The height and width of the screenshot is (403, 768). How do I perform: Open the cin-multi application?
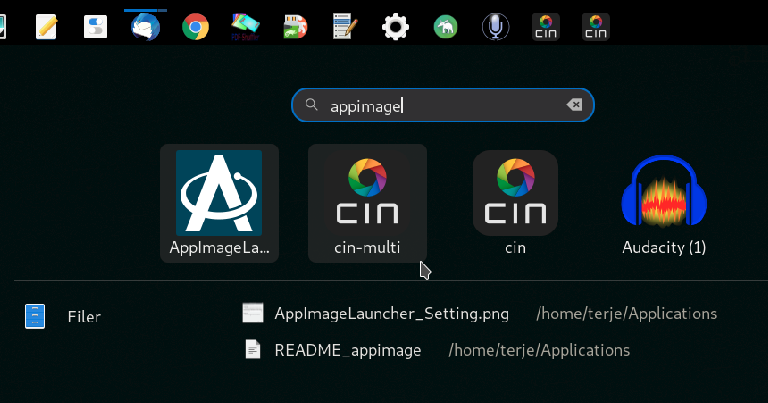click(x=367, y=203)
